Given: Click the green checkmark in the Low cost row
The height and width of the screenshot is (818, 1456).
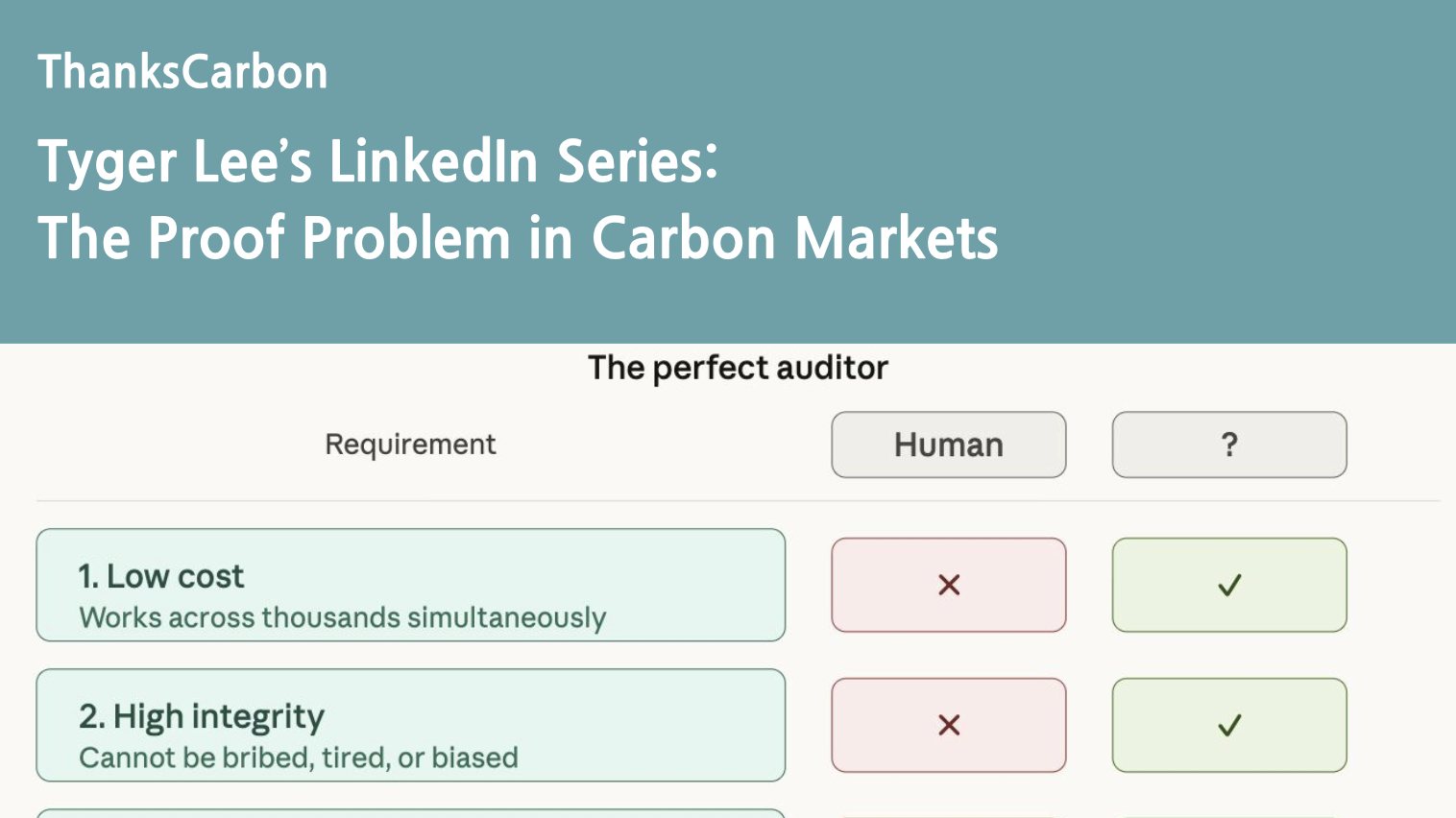Looking at the screenshot, I should click(1229, 585).
